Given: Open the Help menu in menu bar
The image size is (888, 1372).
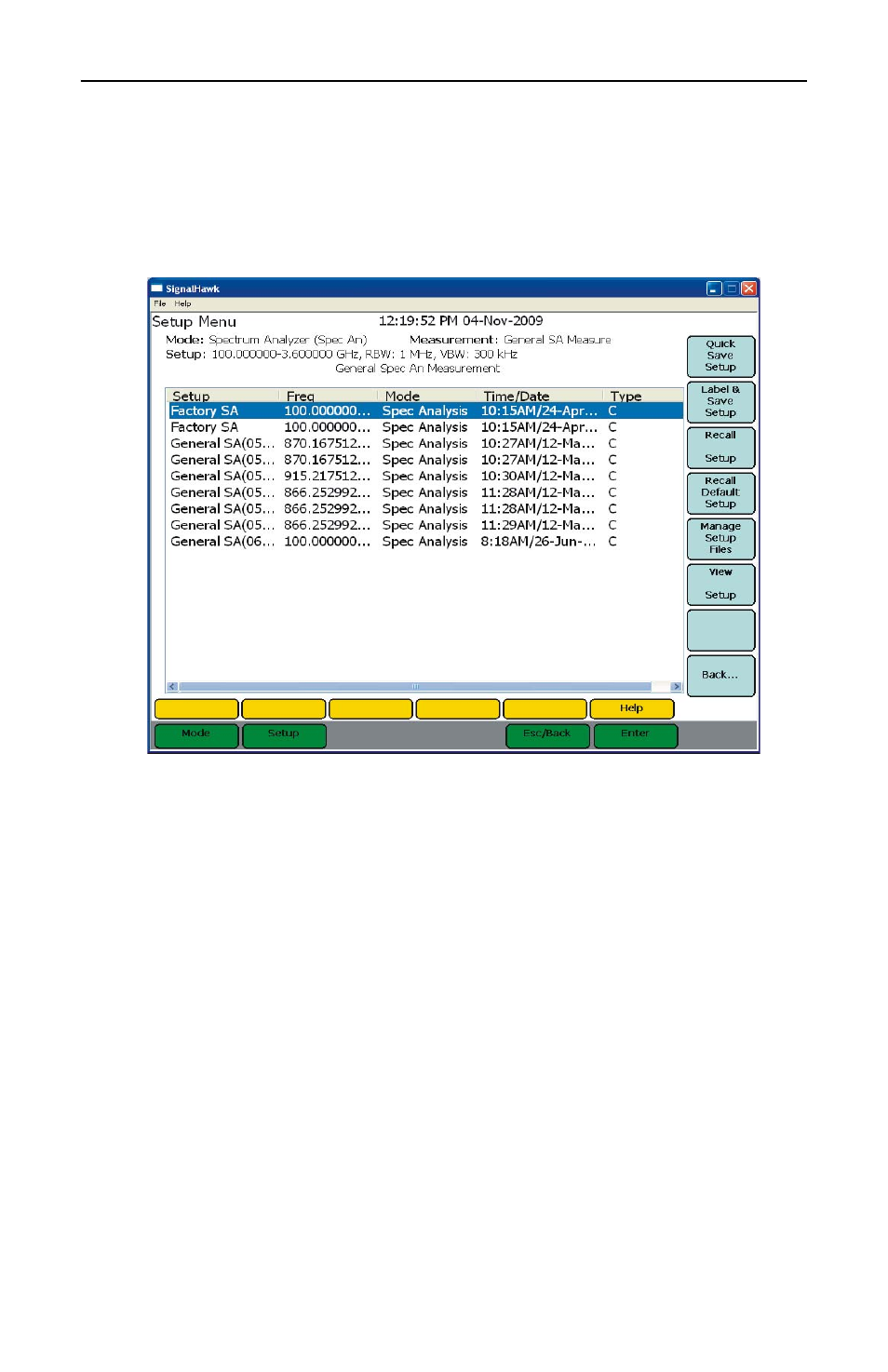Looking at the screenshot, I should pos(182,303).
